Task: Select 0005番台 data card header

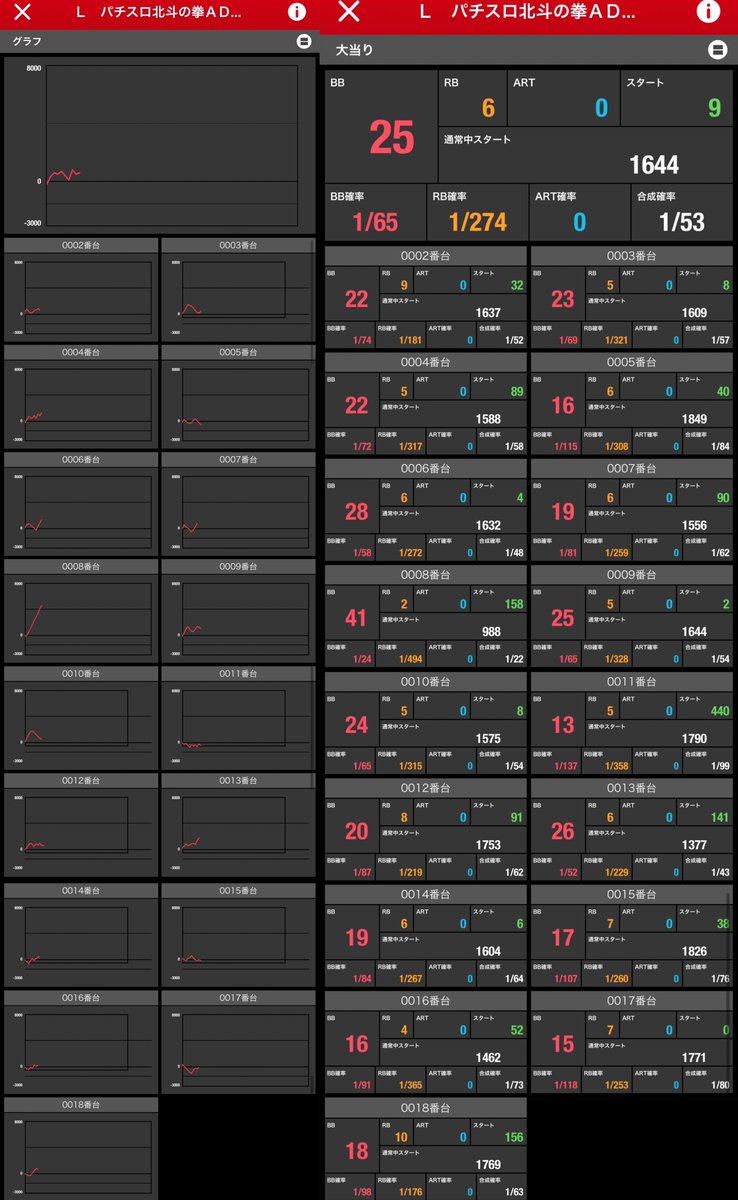Action: [x=631, y=362]
